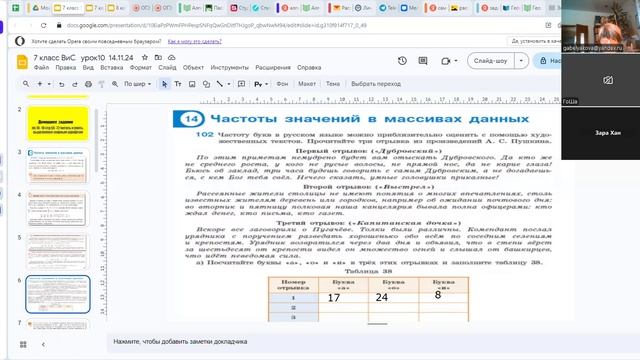The width and height of the screenshot is (640, 360).
Task: Click table cell with value 24
Action: pos(393,298)
